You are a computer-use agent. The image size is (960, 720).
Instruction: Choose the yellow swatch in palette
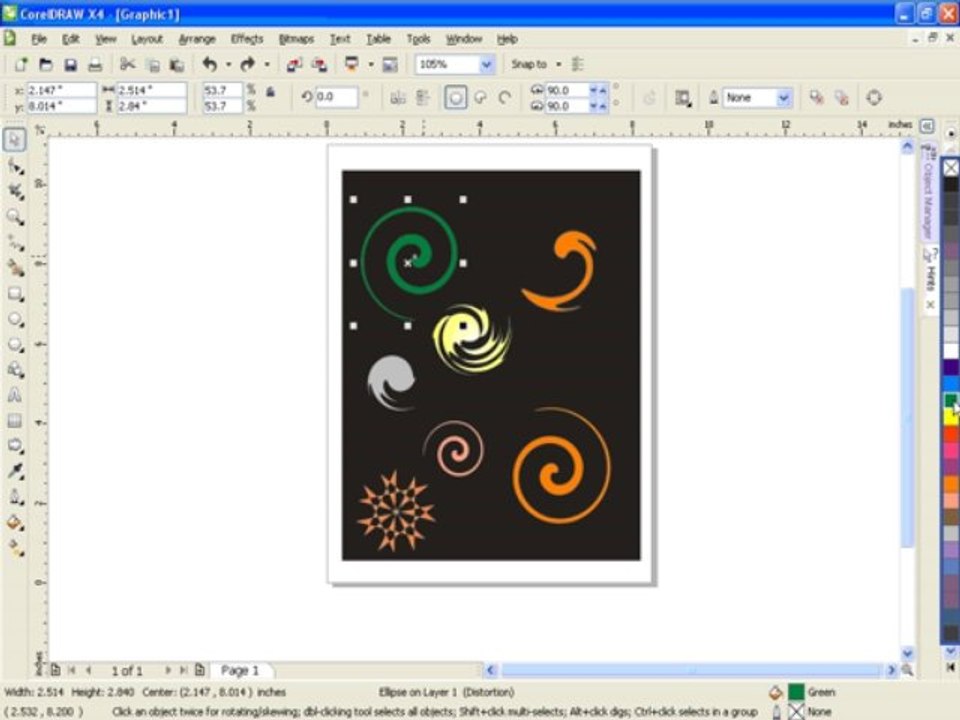(950, 418)
